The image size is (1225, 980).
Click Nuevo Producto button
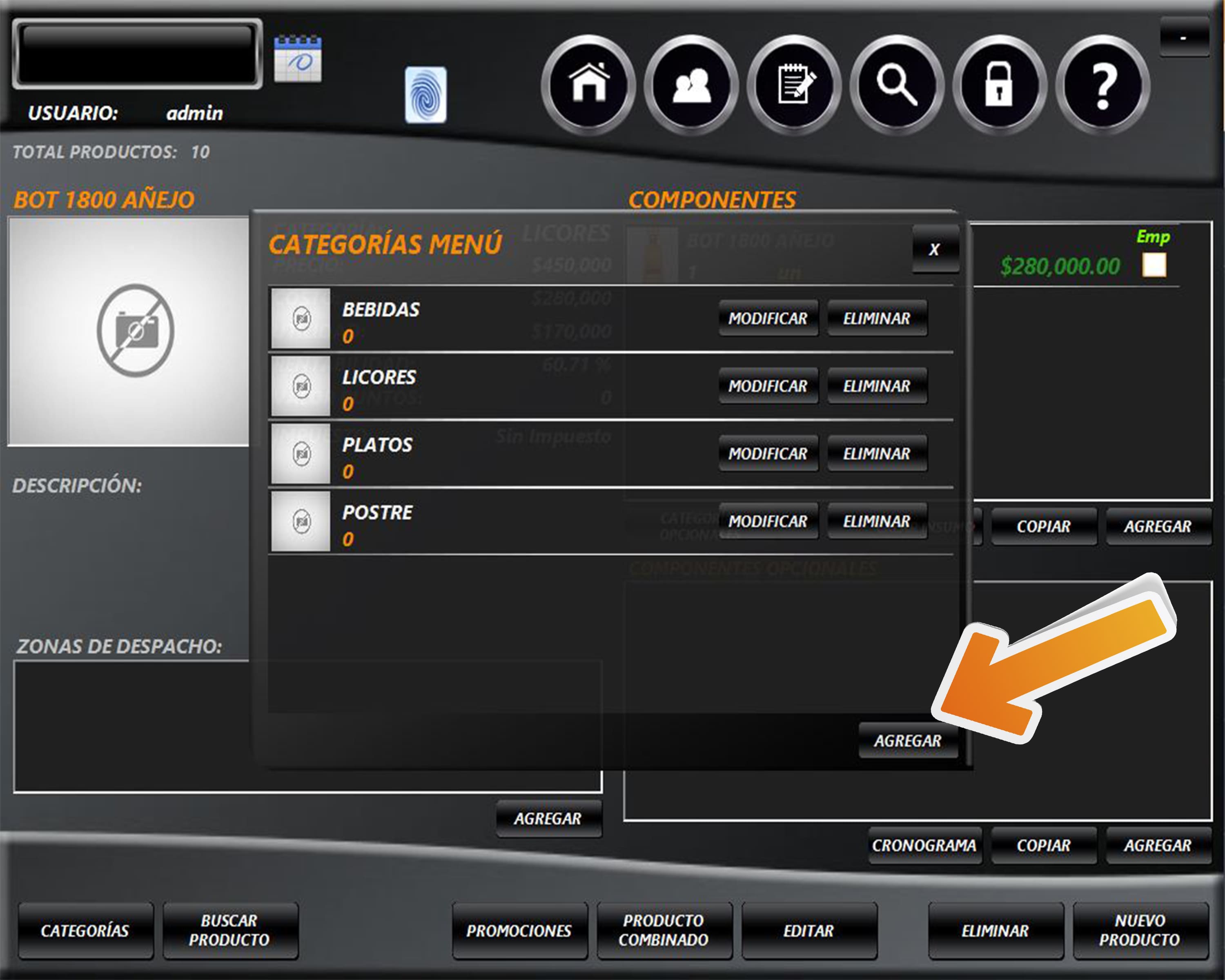(x=1139, y=931)
